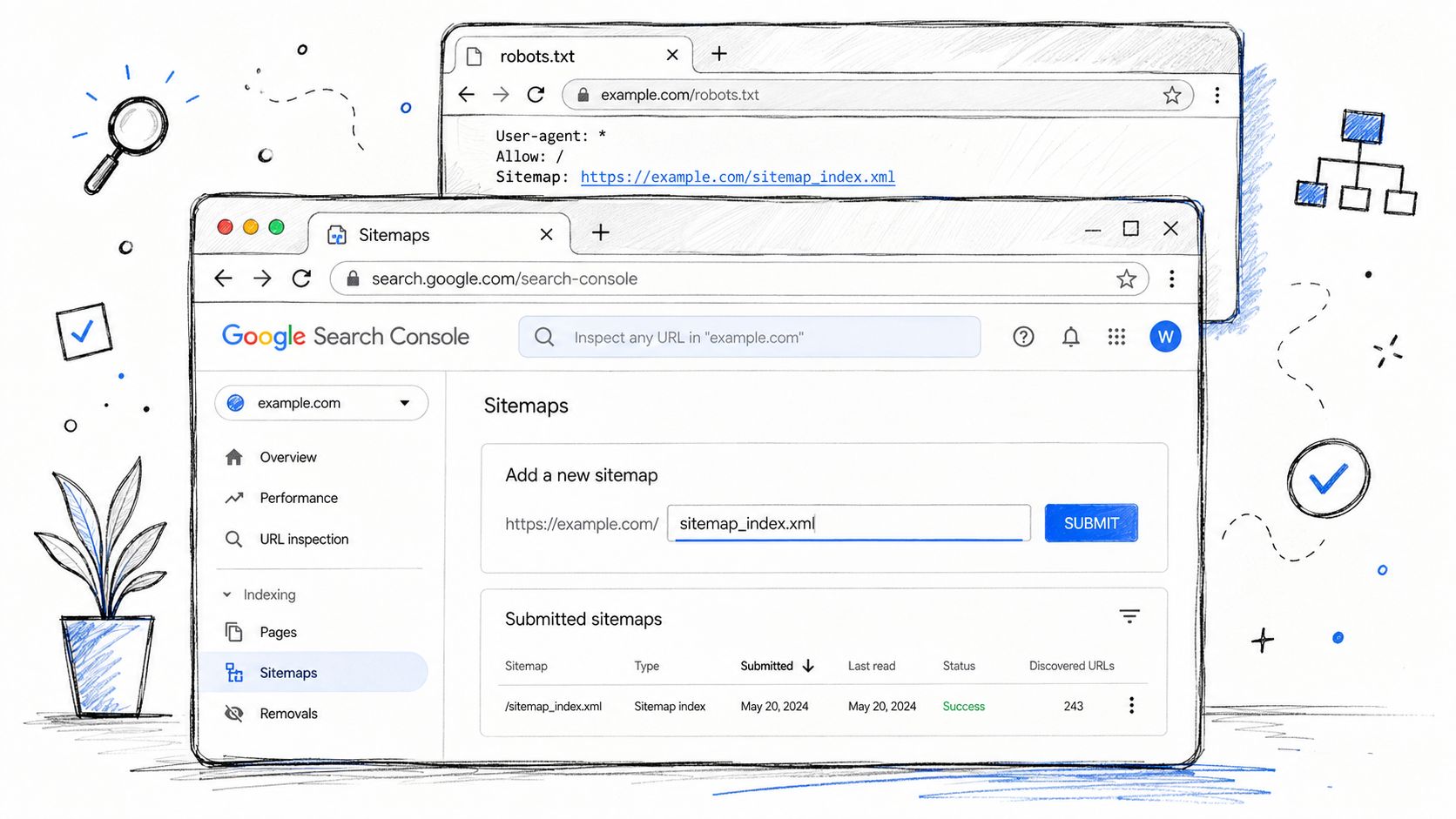Open more options for /sitemap_index.xml row
Image resolution: width=1456 pixels, height=819 pixels.
(1131, 706)
